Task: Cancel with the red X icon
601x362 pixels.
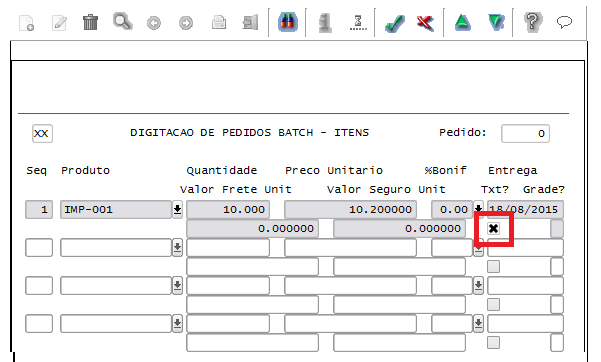Action: pos(425,23)
